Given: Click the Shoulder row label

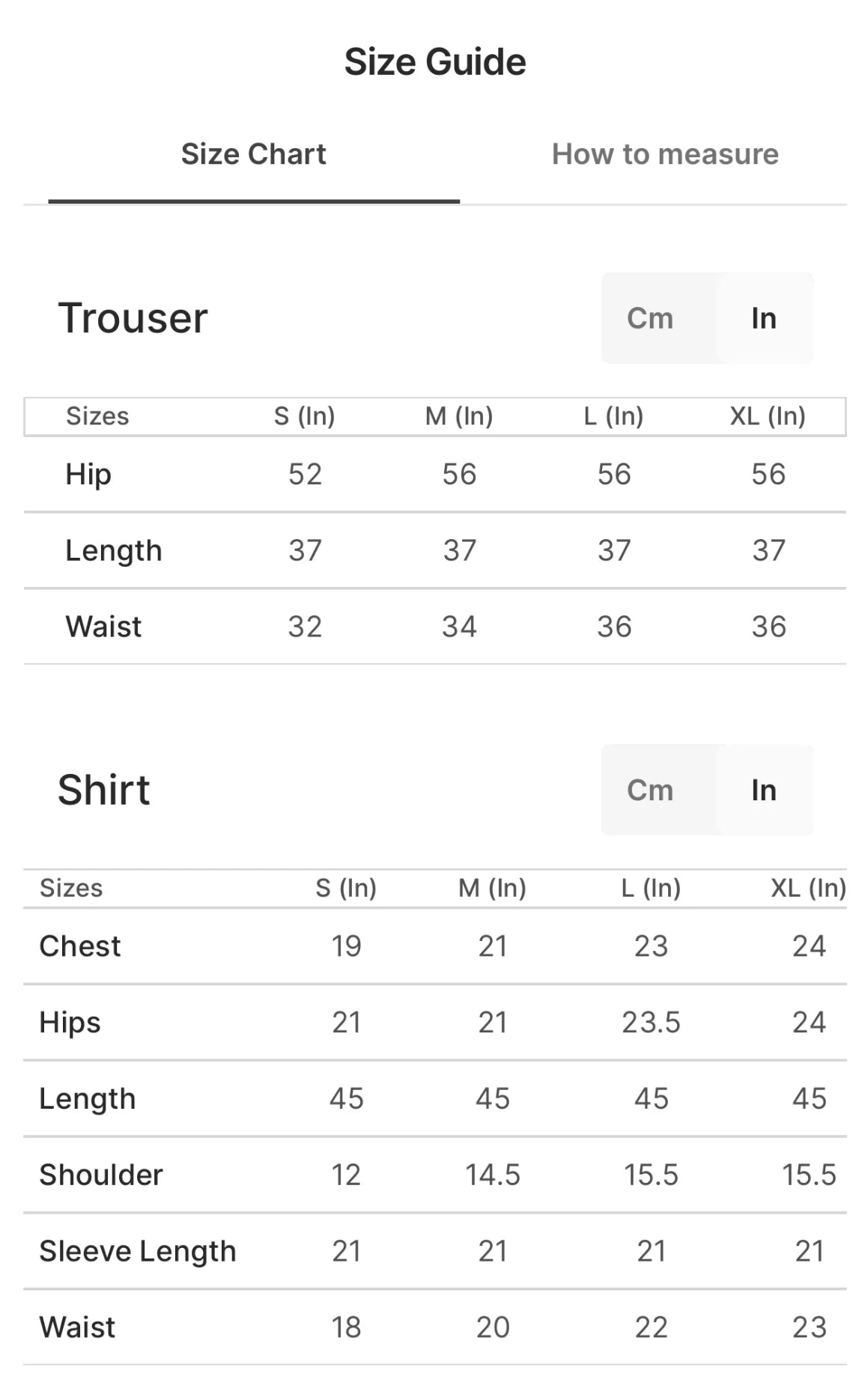Looking at the screenshot, I should (101, 1175).
